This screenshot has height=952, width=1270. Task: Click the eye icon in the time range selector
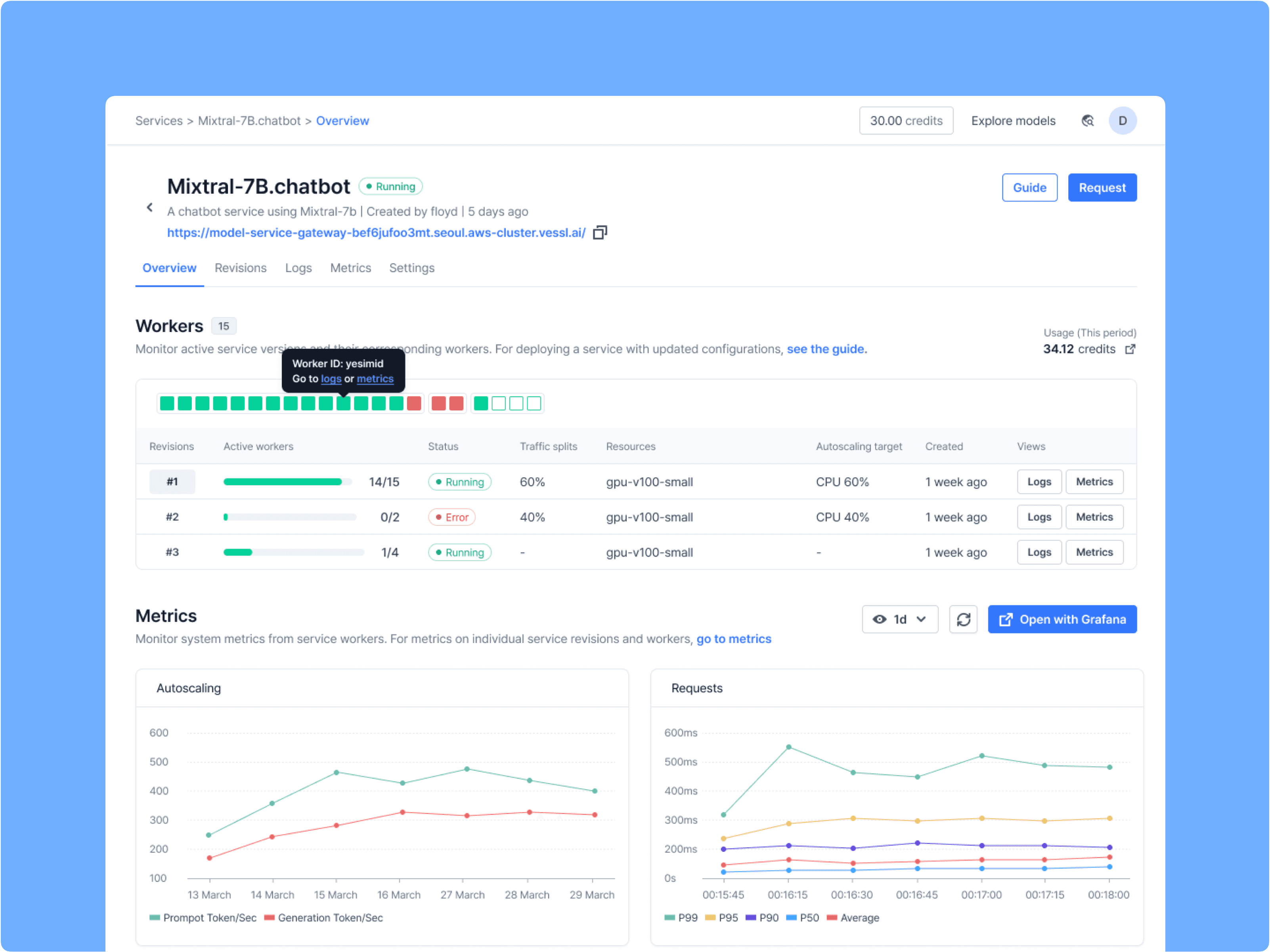(879, 619)
